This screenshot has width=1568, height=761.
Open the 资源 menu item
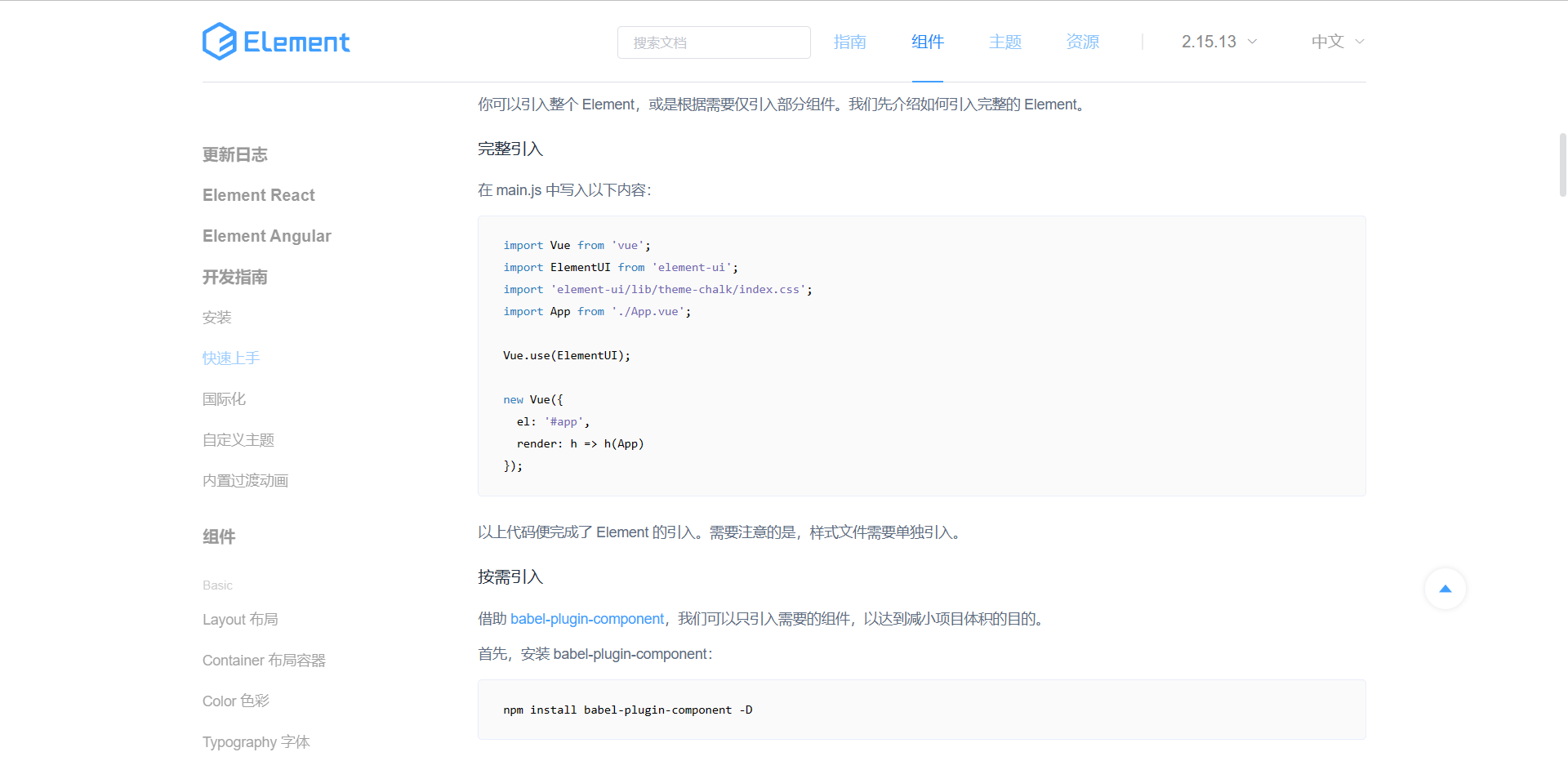pos(1082,42)
